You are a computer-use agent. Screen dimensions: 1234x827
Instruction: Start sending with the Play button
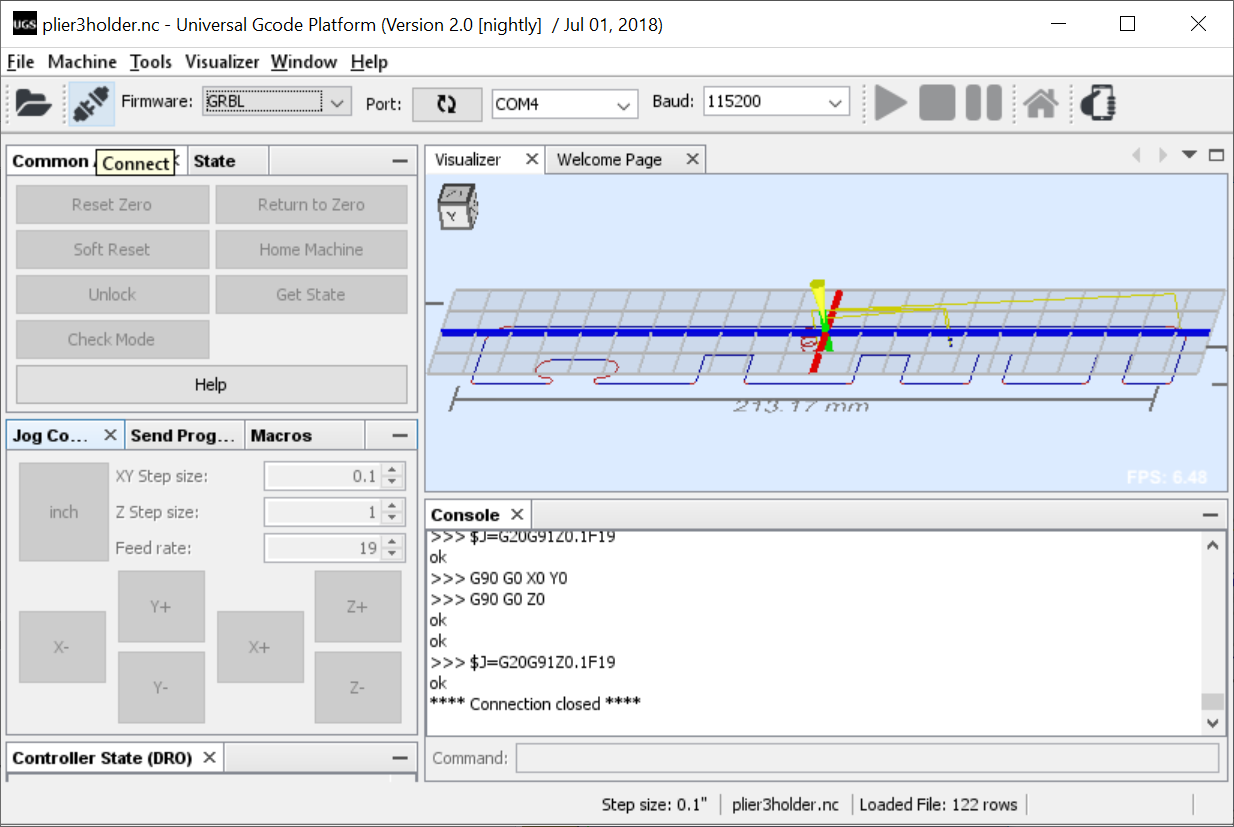pyautogui.click(x=891, y=102)
